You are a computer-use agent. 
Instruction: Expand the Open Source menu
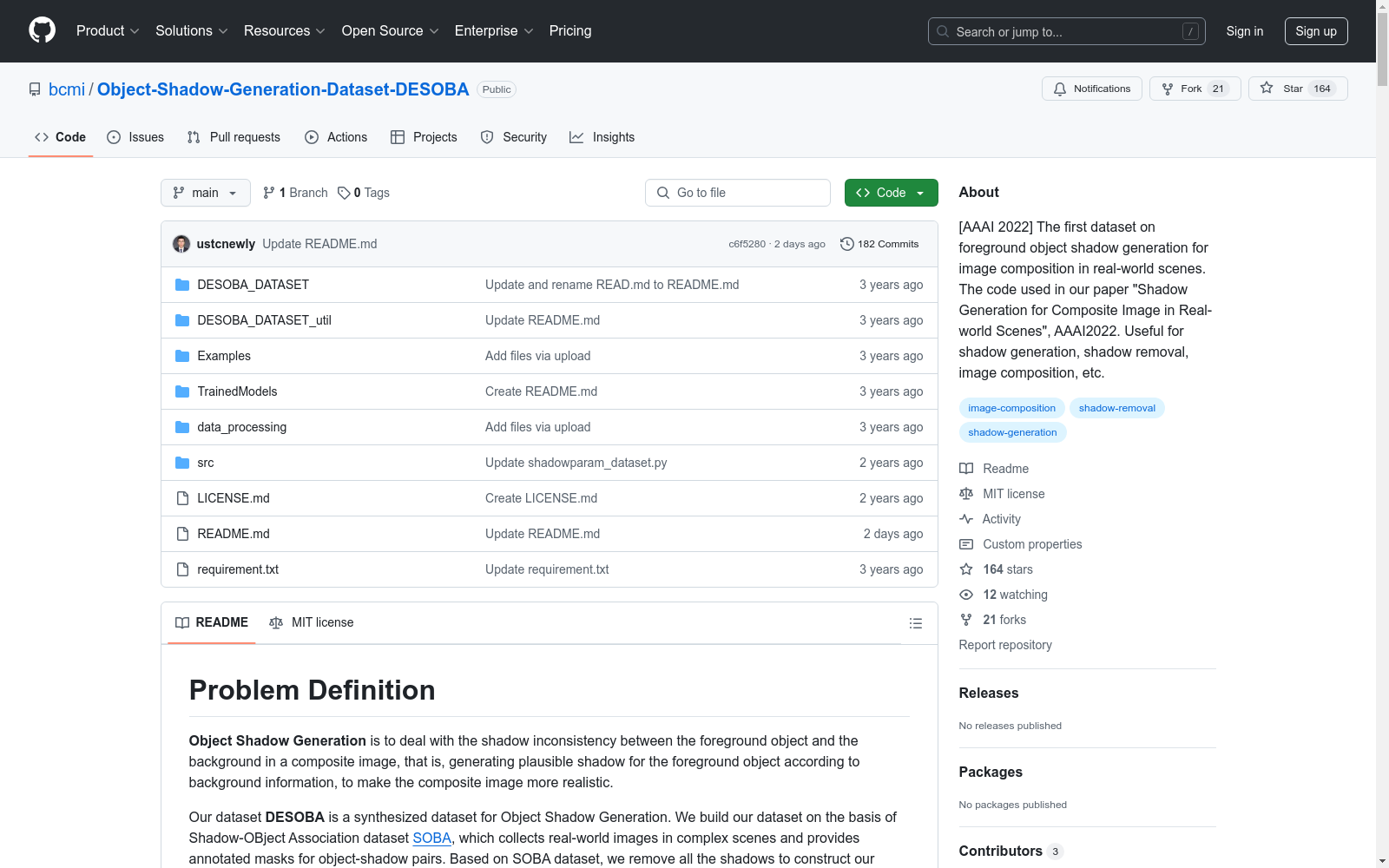pyautogui.click(x=390, y=30)
